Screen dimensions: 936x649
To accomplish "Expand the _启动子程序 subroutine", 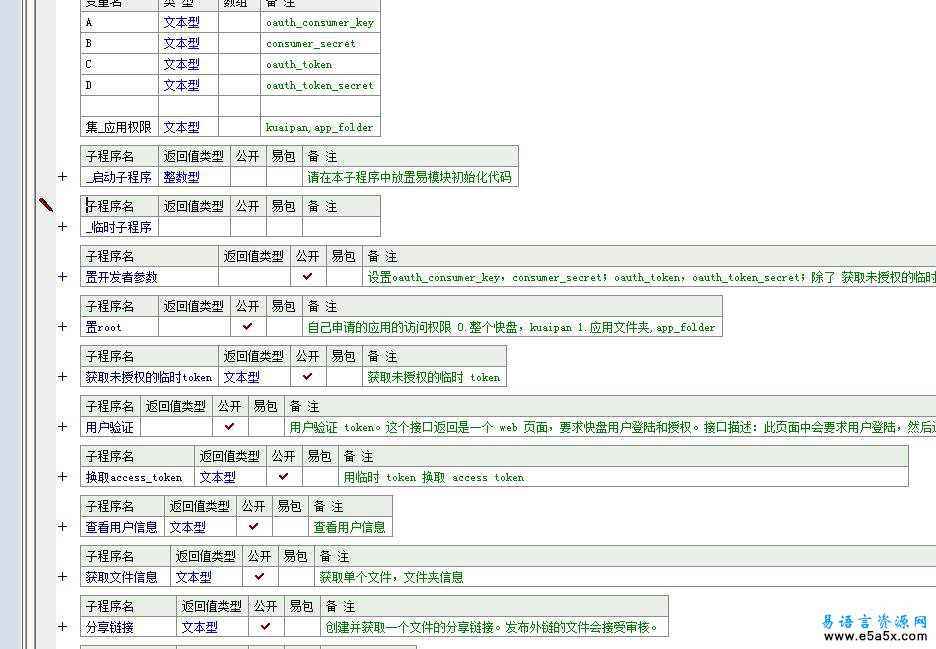I will coord(63,177).
